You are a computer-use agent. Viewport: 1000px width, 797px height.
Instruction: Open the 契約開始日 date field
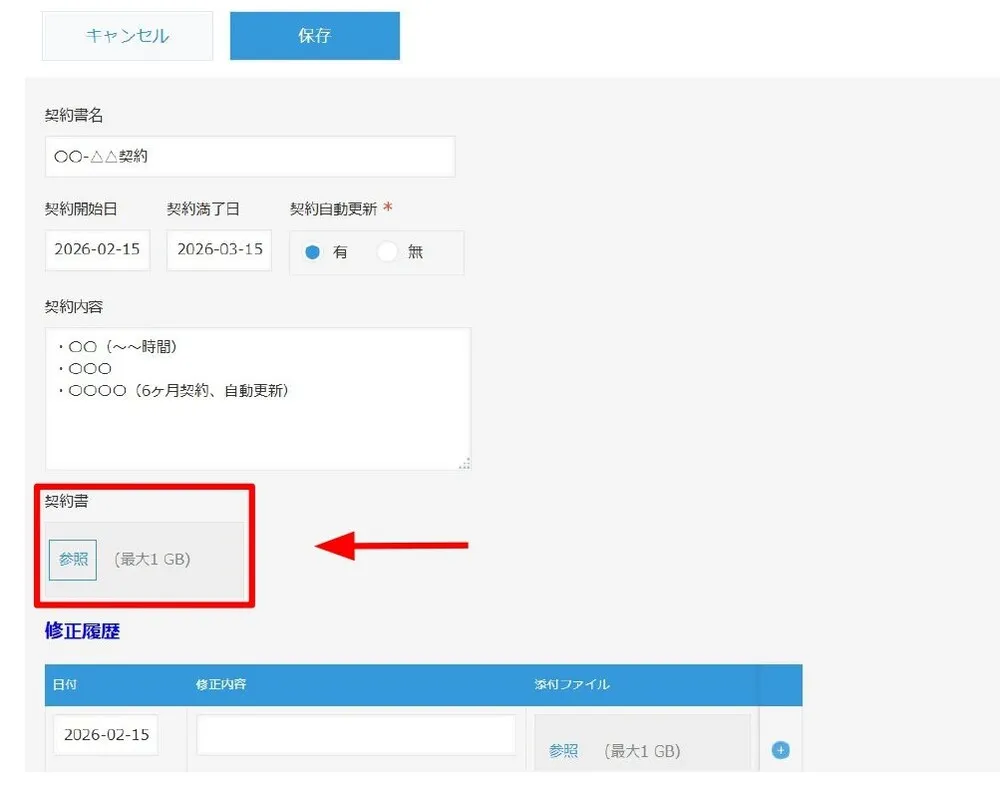click(96, 249)
